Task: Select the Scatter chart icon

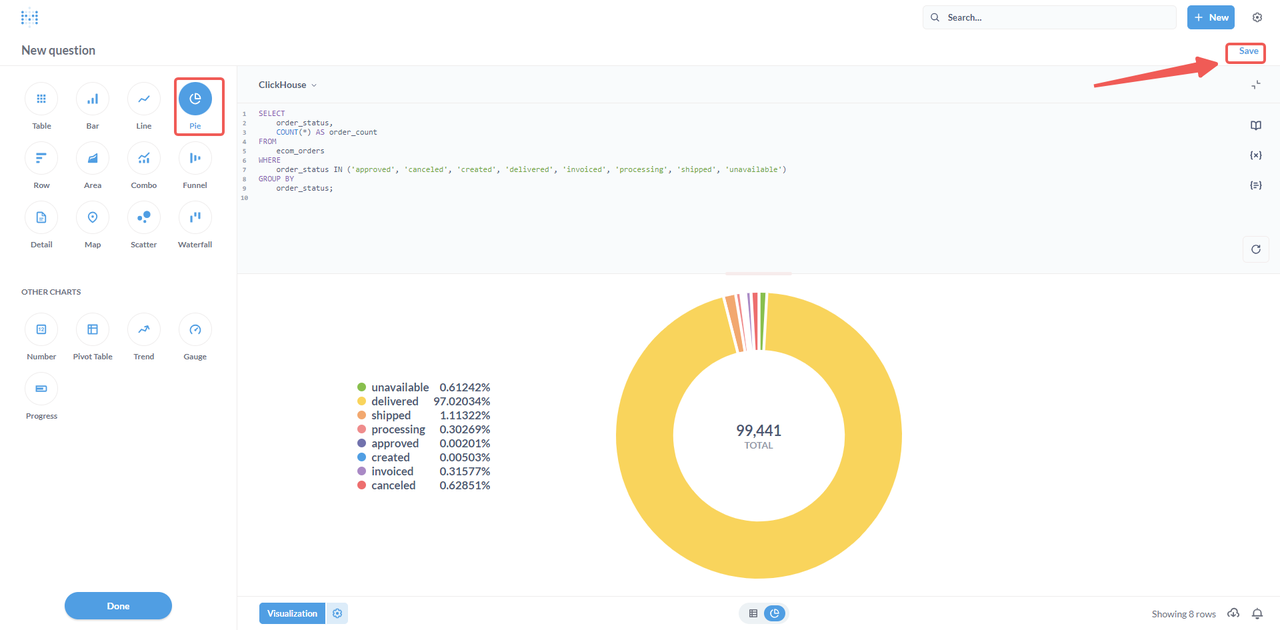Action: (144, 217)
